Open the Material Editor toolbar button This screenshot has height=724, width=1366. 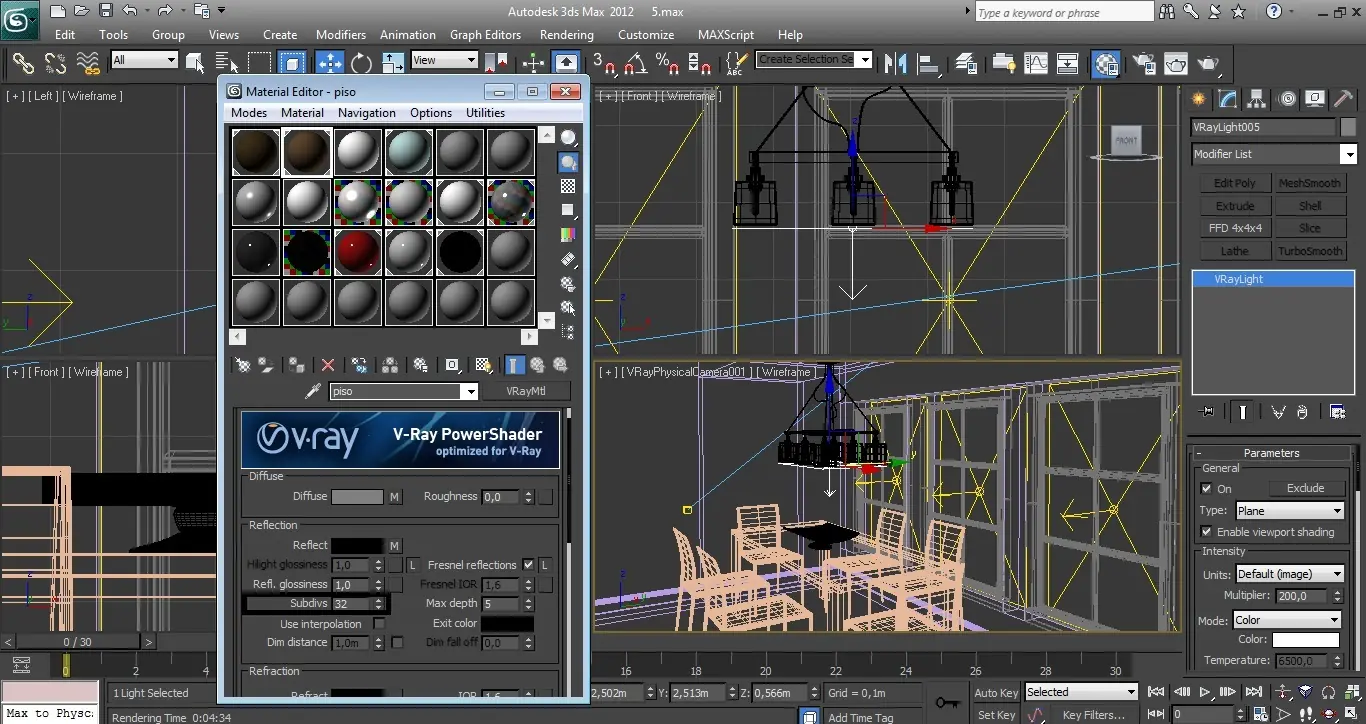click(1105, 63)
